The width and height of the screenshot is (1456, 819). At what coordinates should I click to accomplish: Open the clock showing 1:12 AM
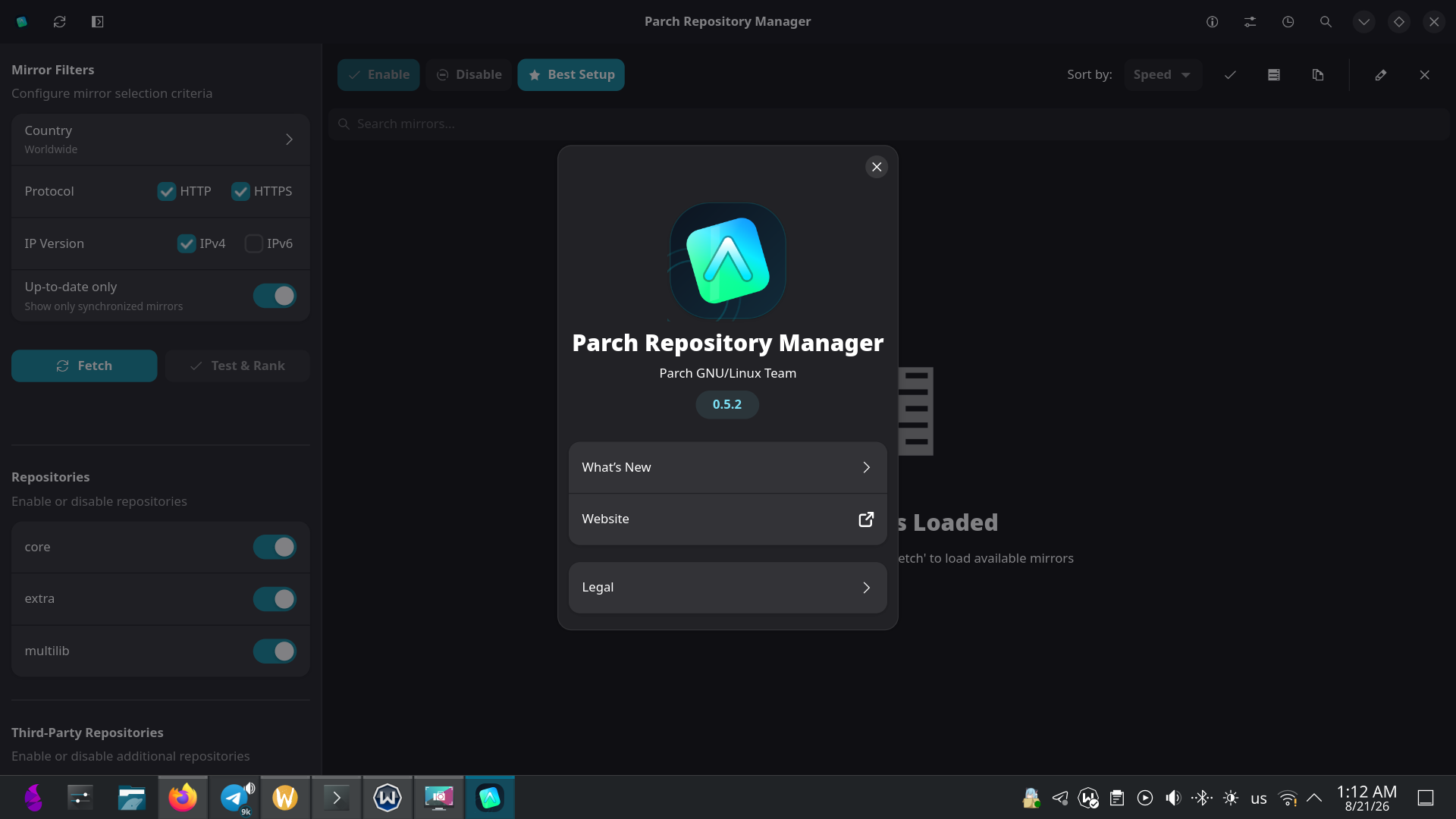(x=1367, y=798)
